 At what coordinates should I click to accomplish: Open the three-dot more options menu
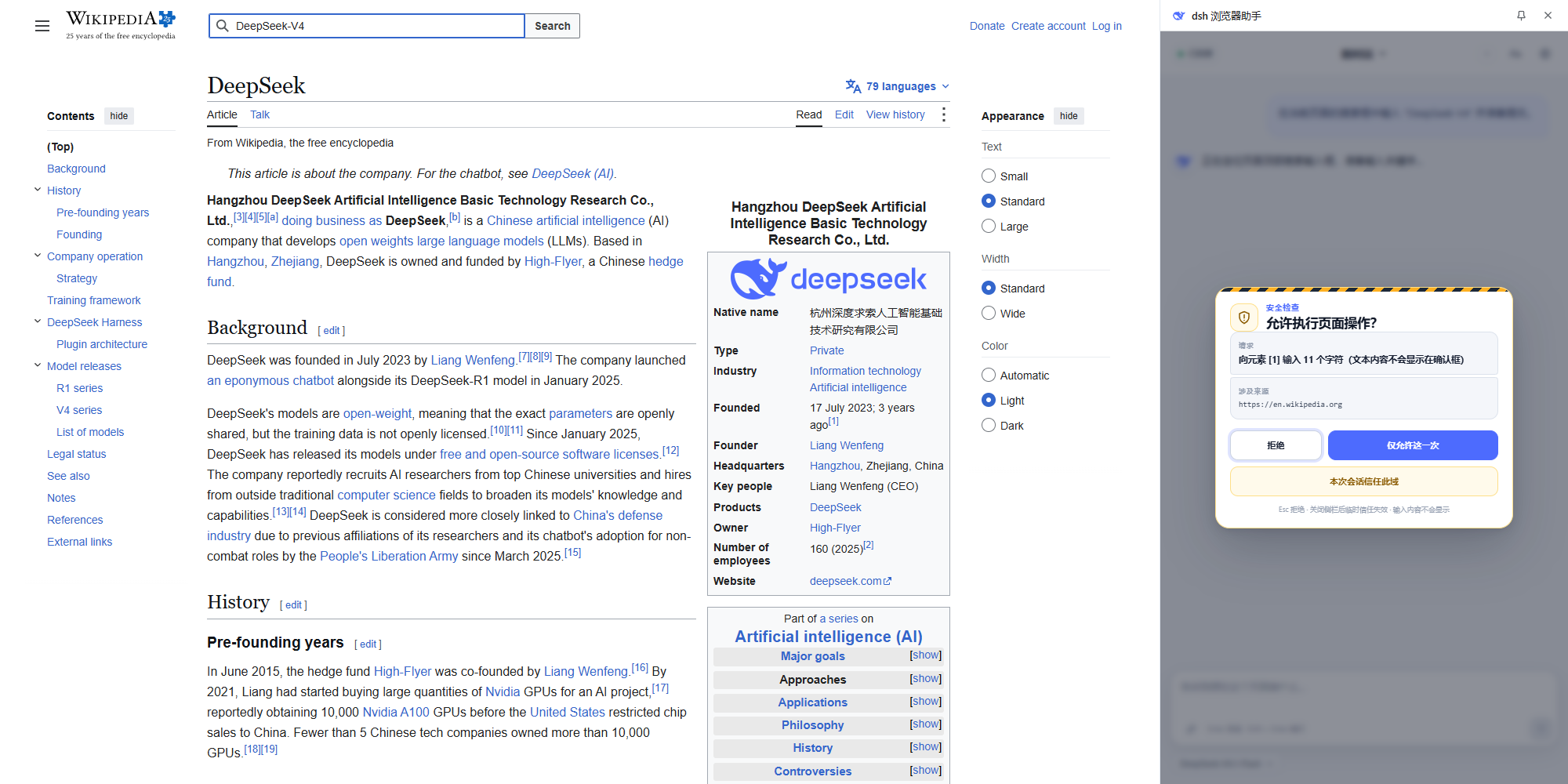943,115
